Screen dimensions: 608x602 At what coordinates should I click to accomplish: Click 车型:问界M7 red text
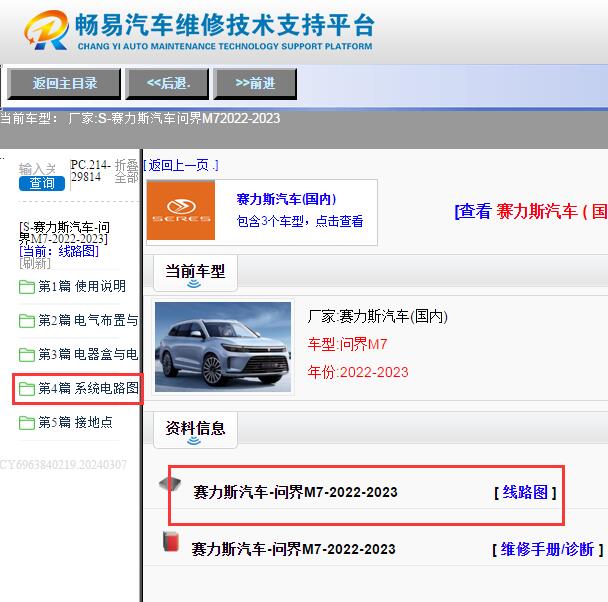click(x=347, y=344)
